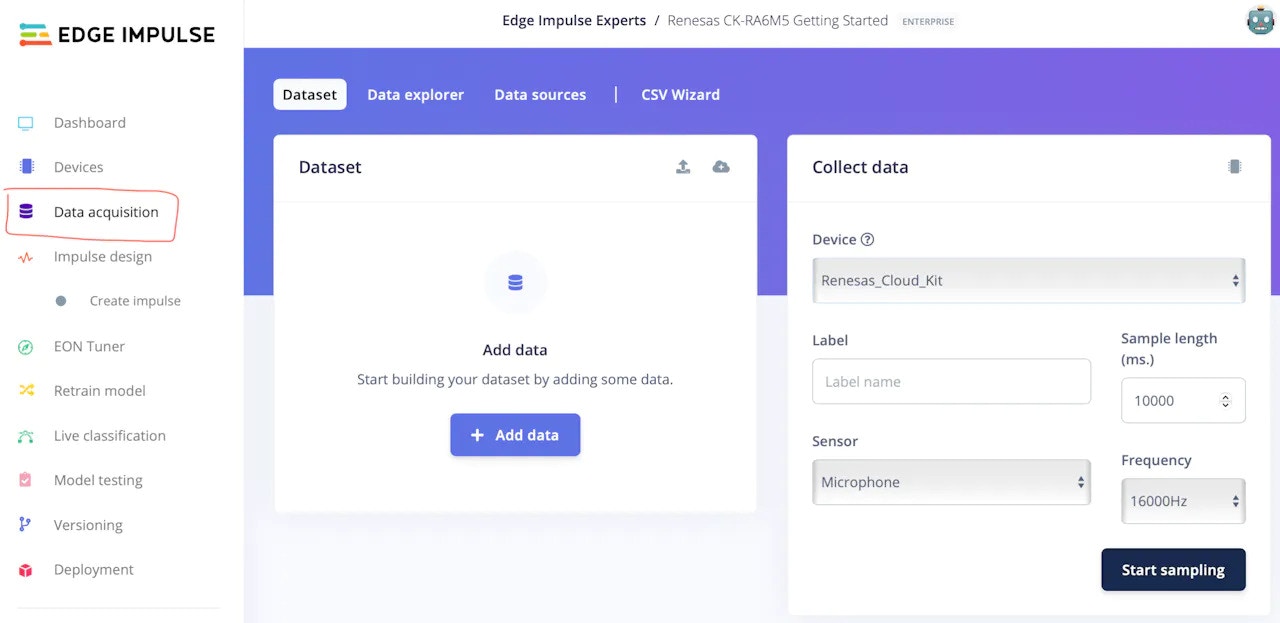
Task: Open the Data sources tab
Action: (x=540, y=95)
